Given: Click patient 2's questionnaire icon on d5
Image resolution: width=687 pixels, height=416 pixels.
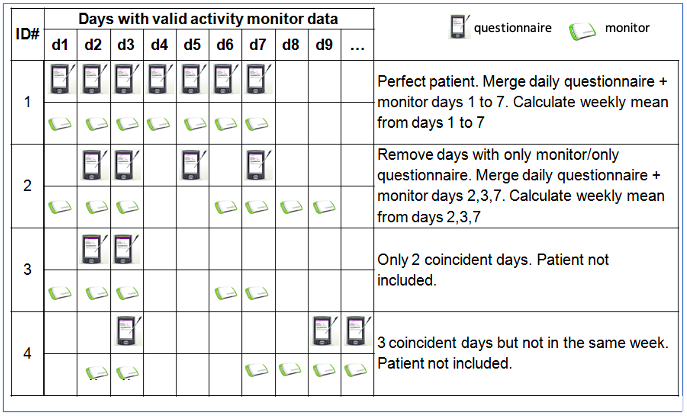Looking at the screenshot, I should pyautogui.click(x=192, y=161).
